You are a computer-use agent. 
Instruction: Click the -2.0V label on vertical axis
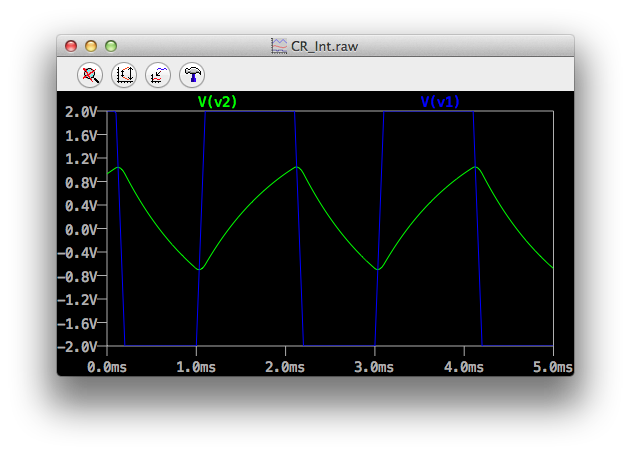point(79,346)
